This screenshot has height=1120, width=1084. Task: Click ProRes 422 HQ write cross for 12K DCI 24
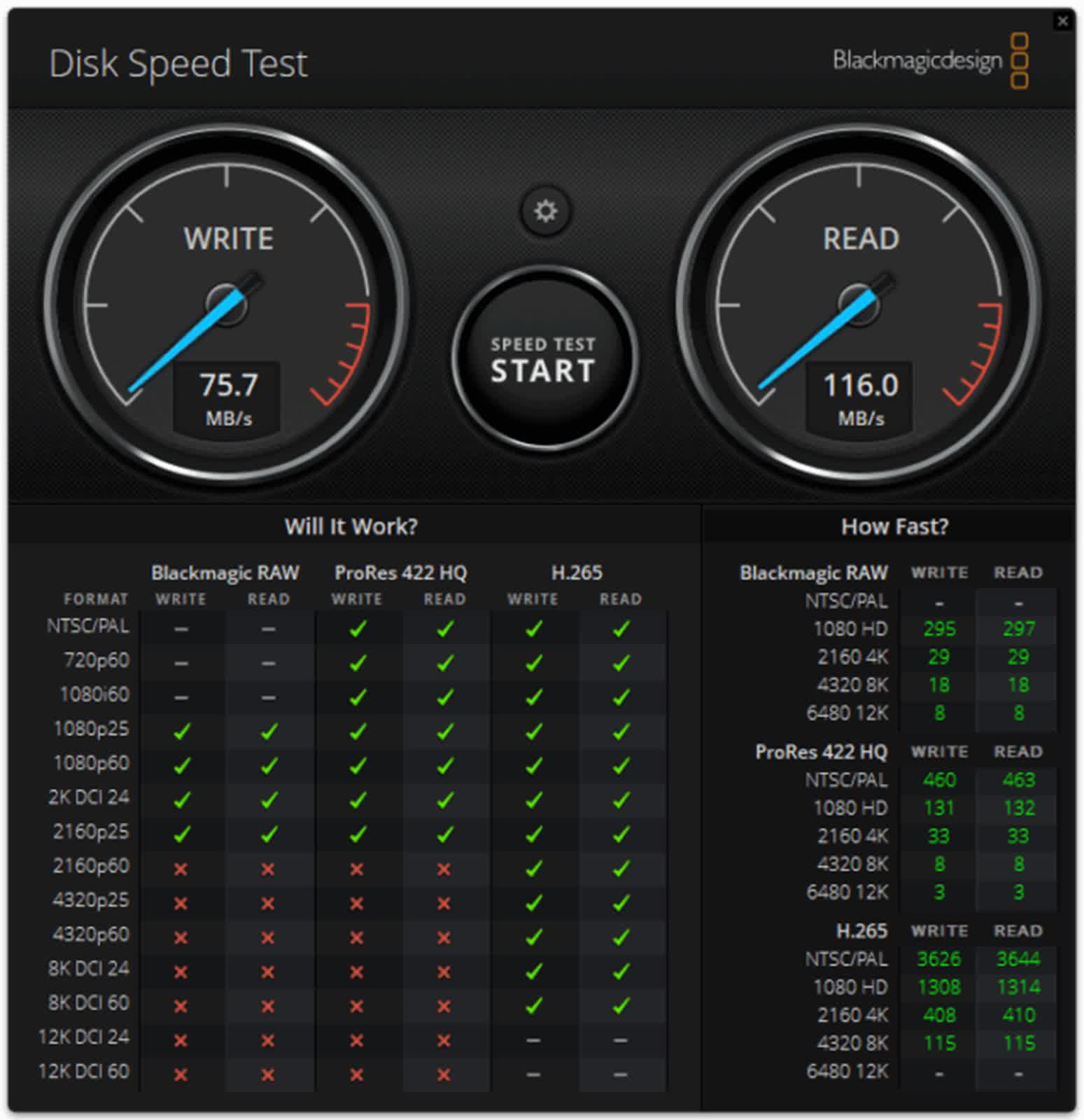click(356, 1041)
